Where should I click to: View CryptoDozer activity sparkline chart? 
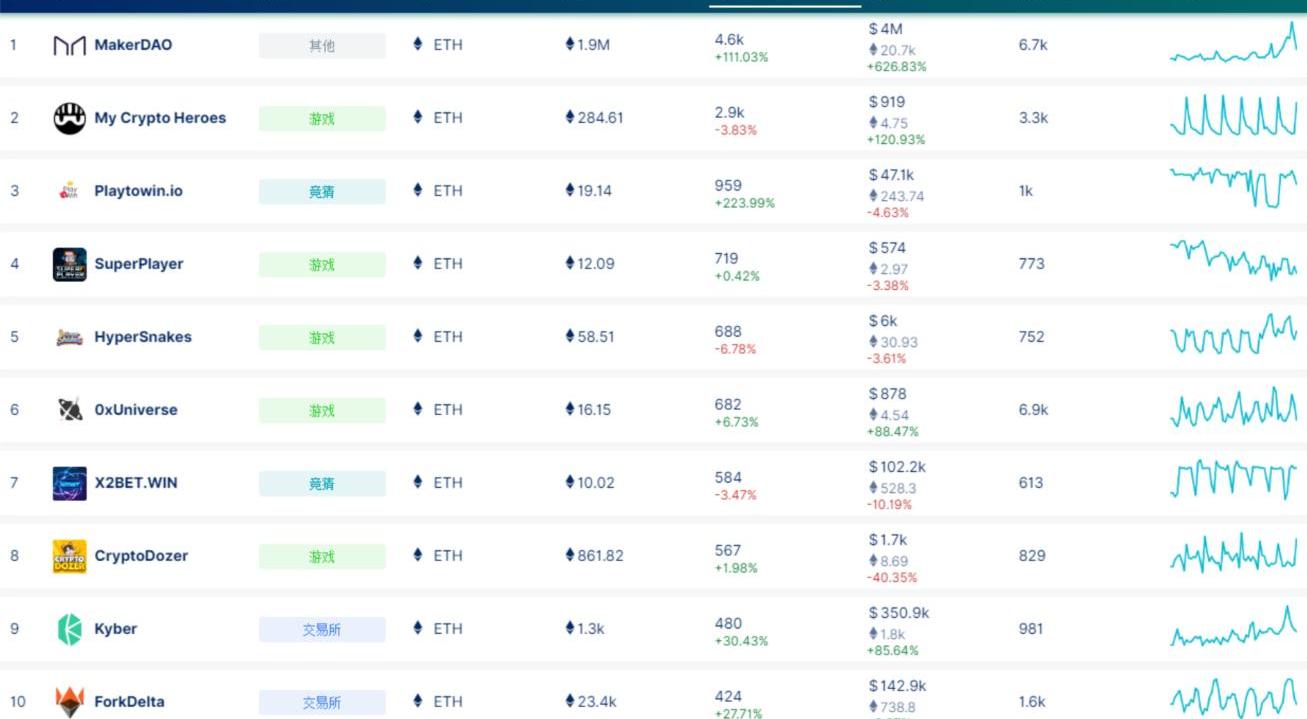(1234, 553)
